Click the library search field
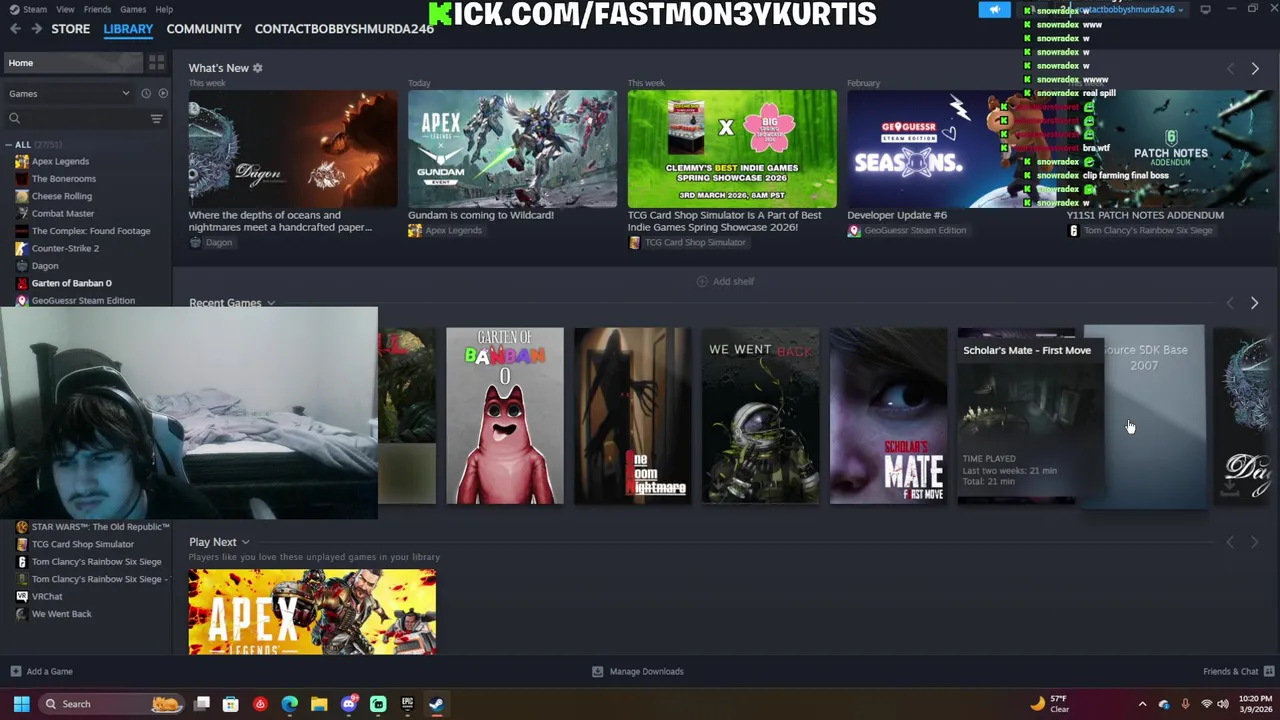The image size is (1280, 720). [75, 119]
